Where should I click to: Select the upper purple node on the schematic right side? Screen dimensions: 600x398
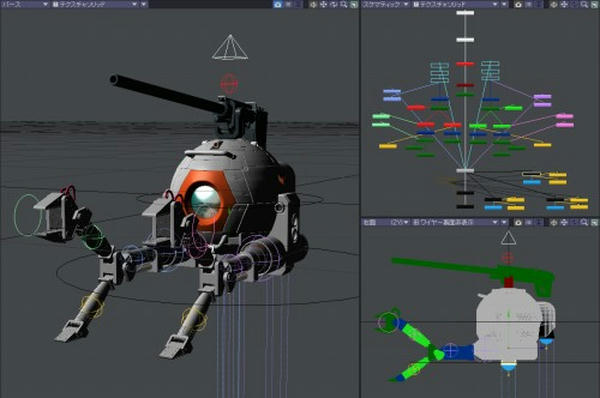[x=542, y=97]
